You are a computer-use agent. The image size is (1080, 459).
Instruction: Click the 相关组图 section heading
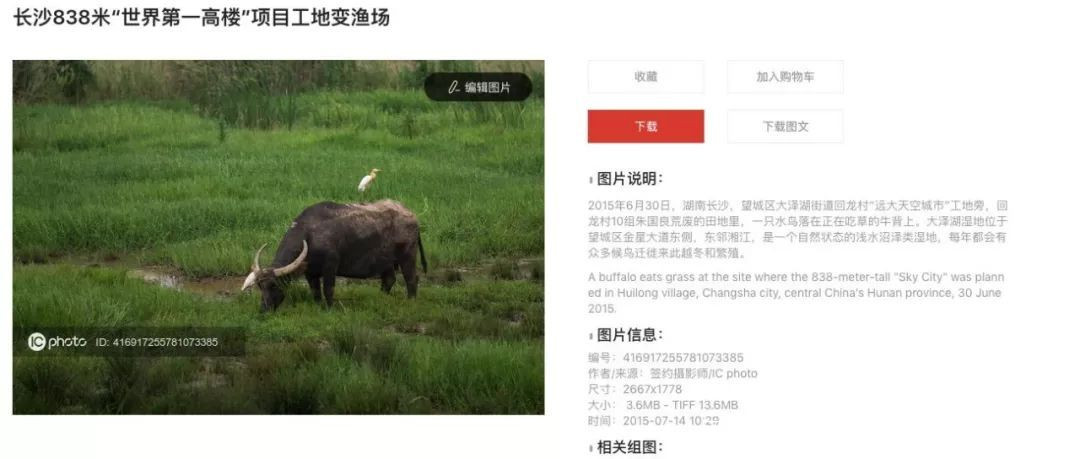click(626, 448)
